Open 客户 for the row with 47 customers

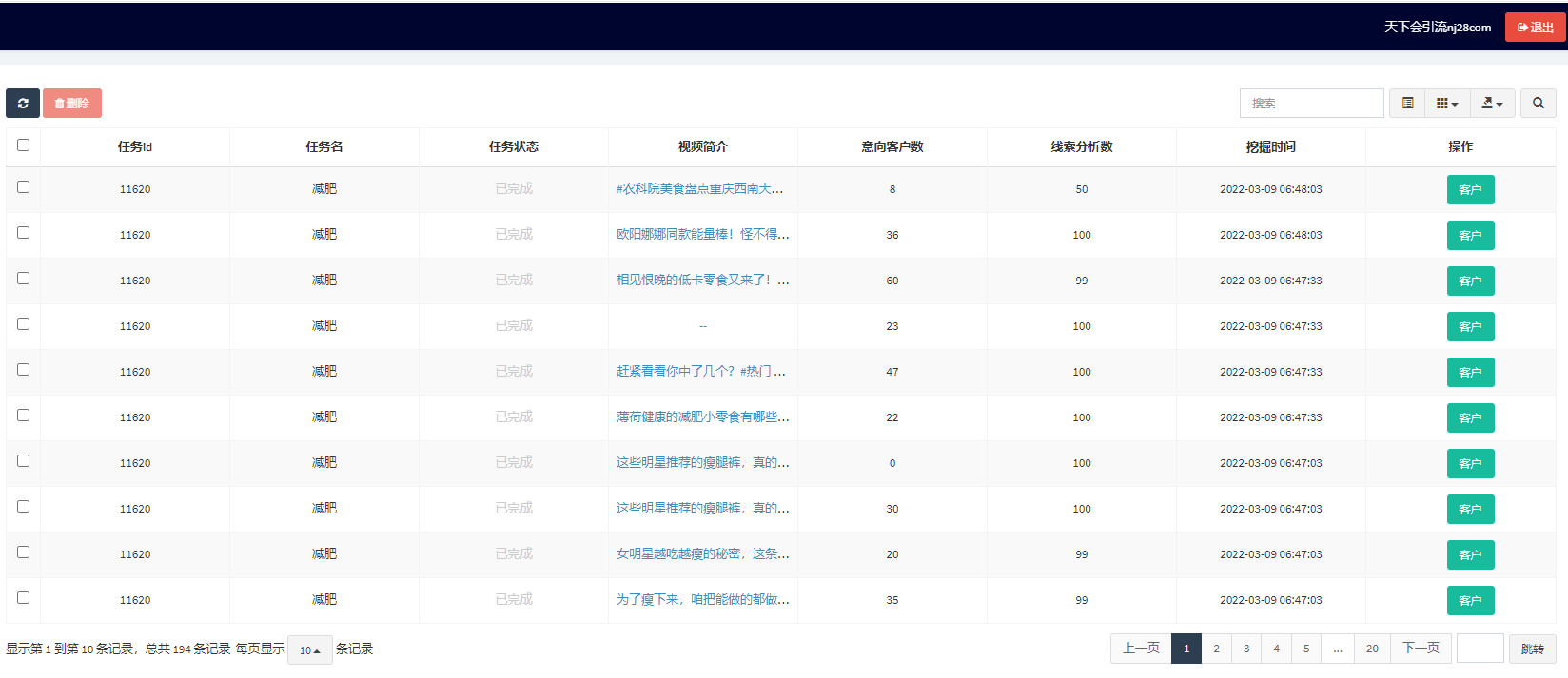1470,373
